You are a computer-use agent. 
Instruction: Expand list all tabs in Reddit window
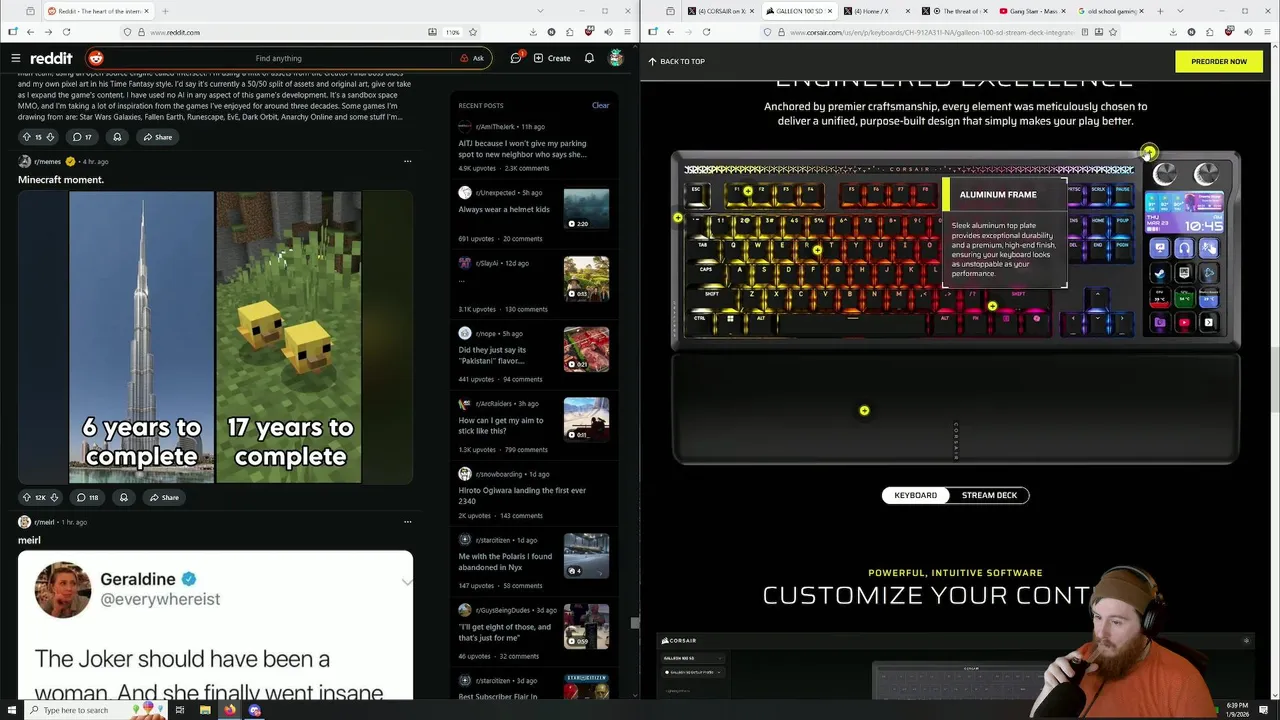(542, 11)
